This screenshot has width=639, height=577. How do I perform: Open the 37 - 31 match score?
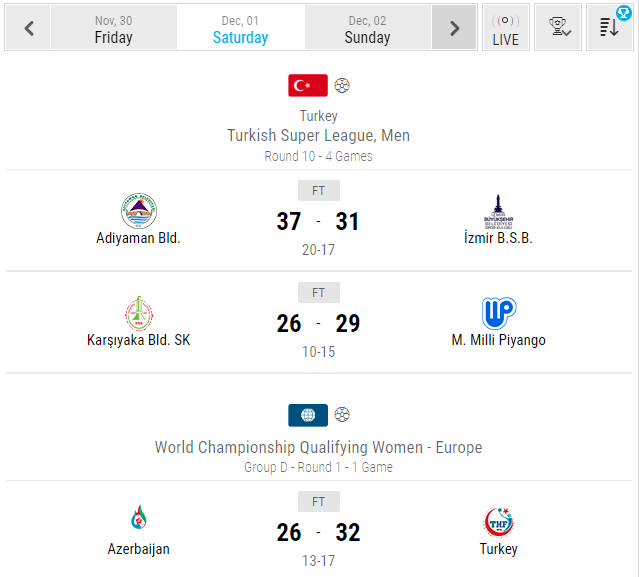coord(318,221)
